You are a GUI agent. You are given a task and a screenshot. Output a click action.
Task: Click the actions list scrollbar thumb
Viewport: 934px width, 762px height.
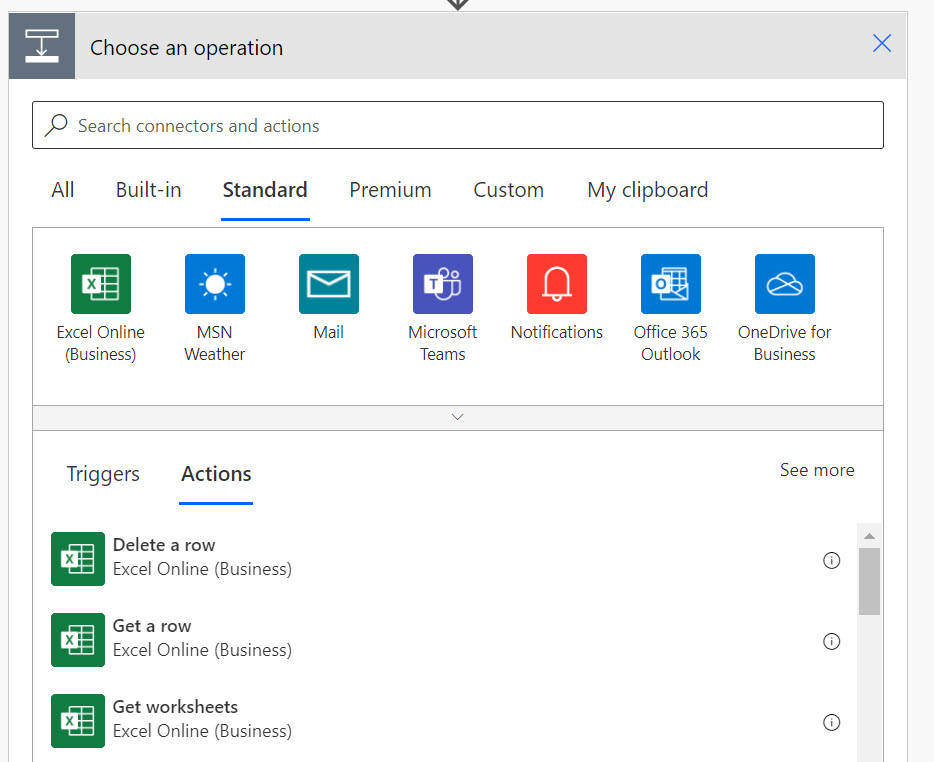tap(869, 580)
